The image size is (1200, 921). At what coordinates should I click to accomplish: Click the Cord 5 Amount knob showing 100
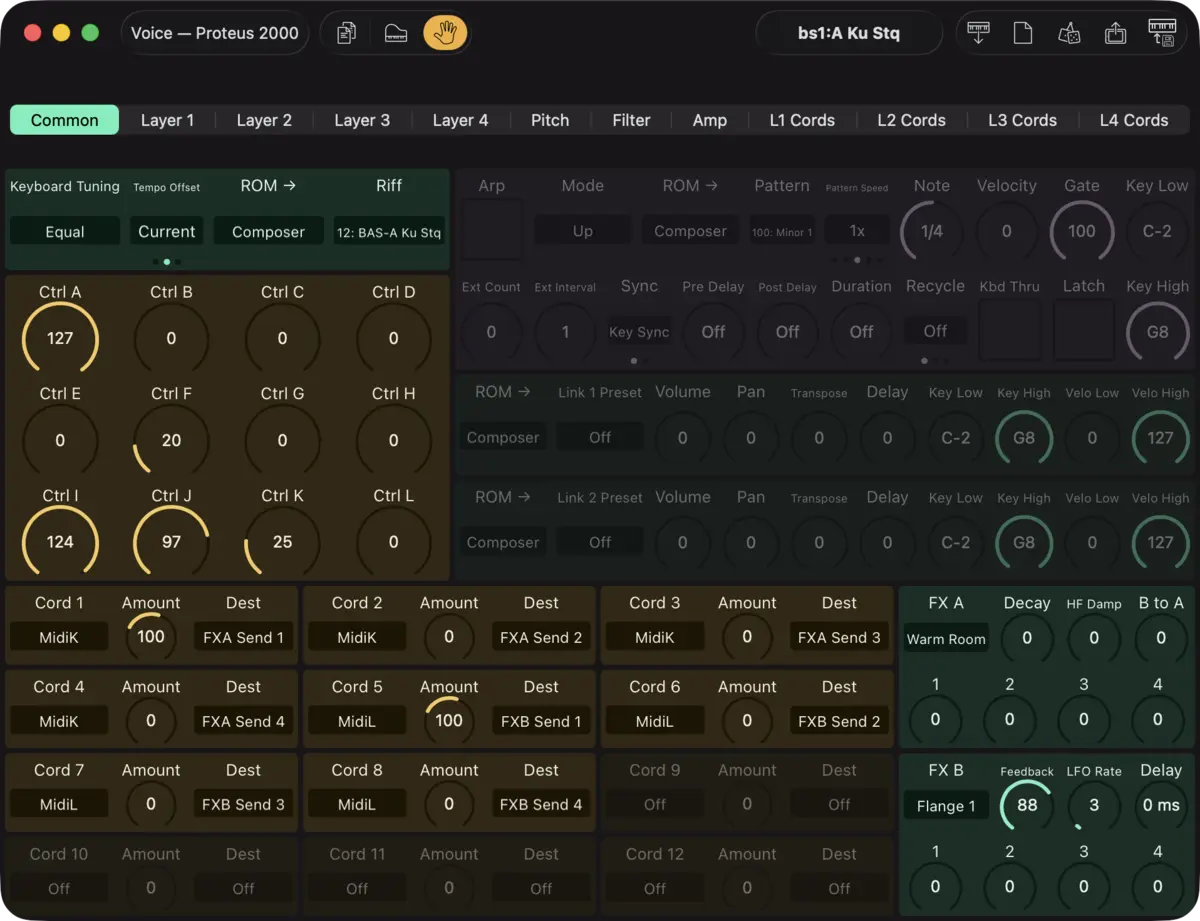click(449, 720)
